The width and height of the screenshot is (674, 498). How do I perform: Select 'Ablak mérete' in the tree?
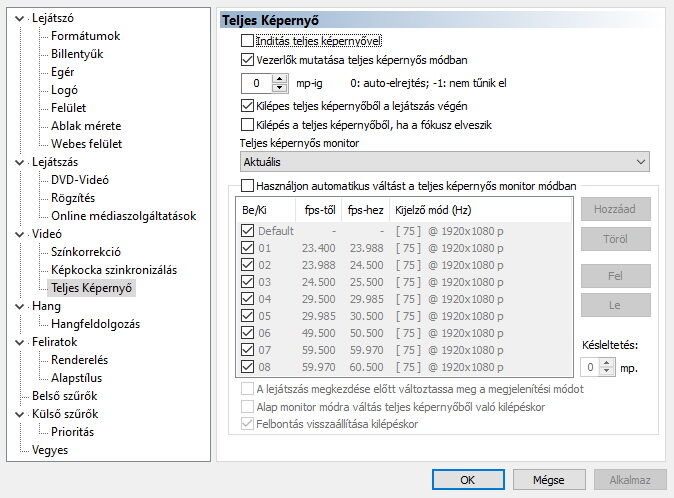86,126
